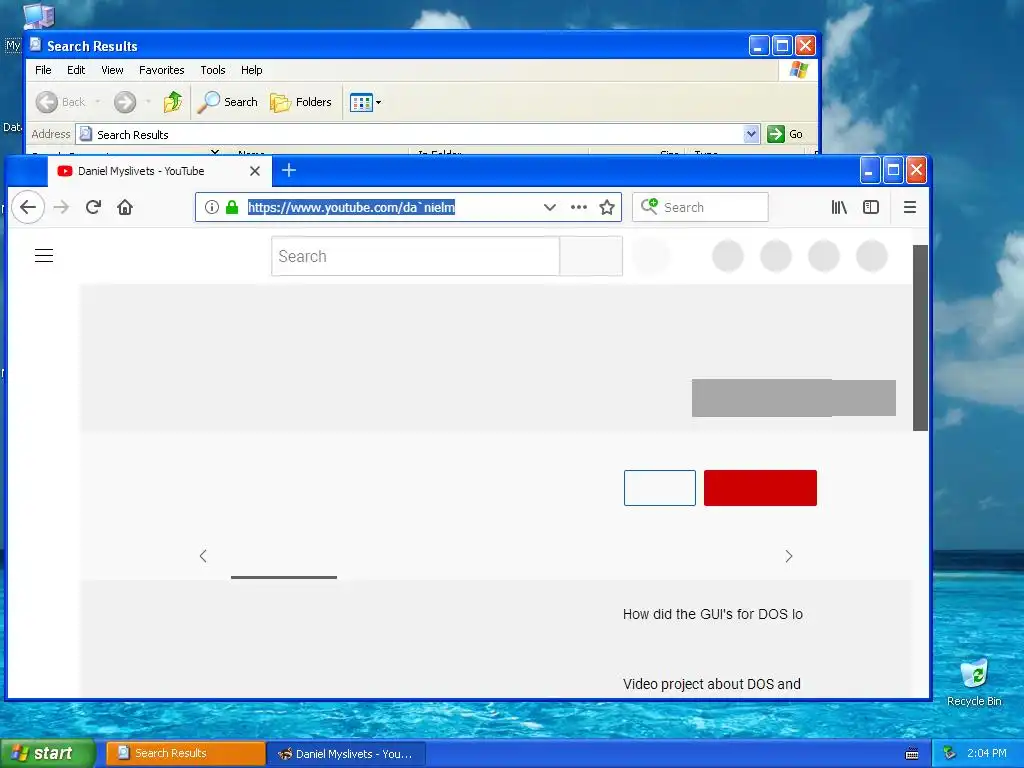Select the Daniel Myslivets - YouTube tab
Image resolution: width=1024 pixels, height=768 pixels.
tap(159, 171)
